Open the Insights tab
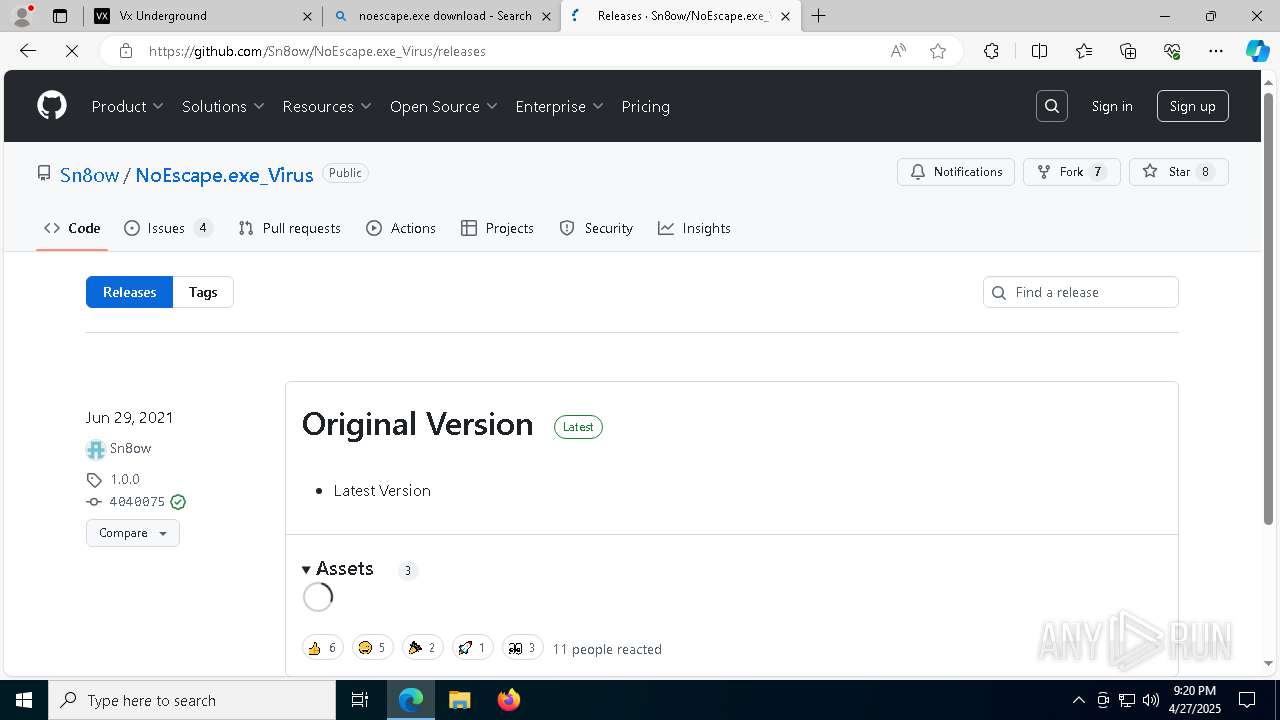This screenshot has height=720, width=1280. point(694,228)
